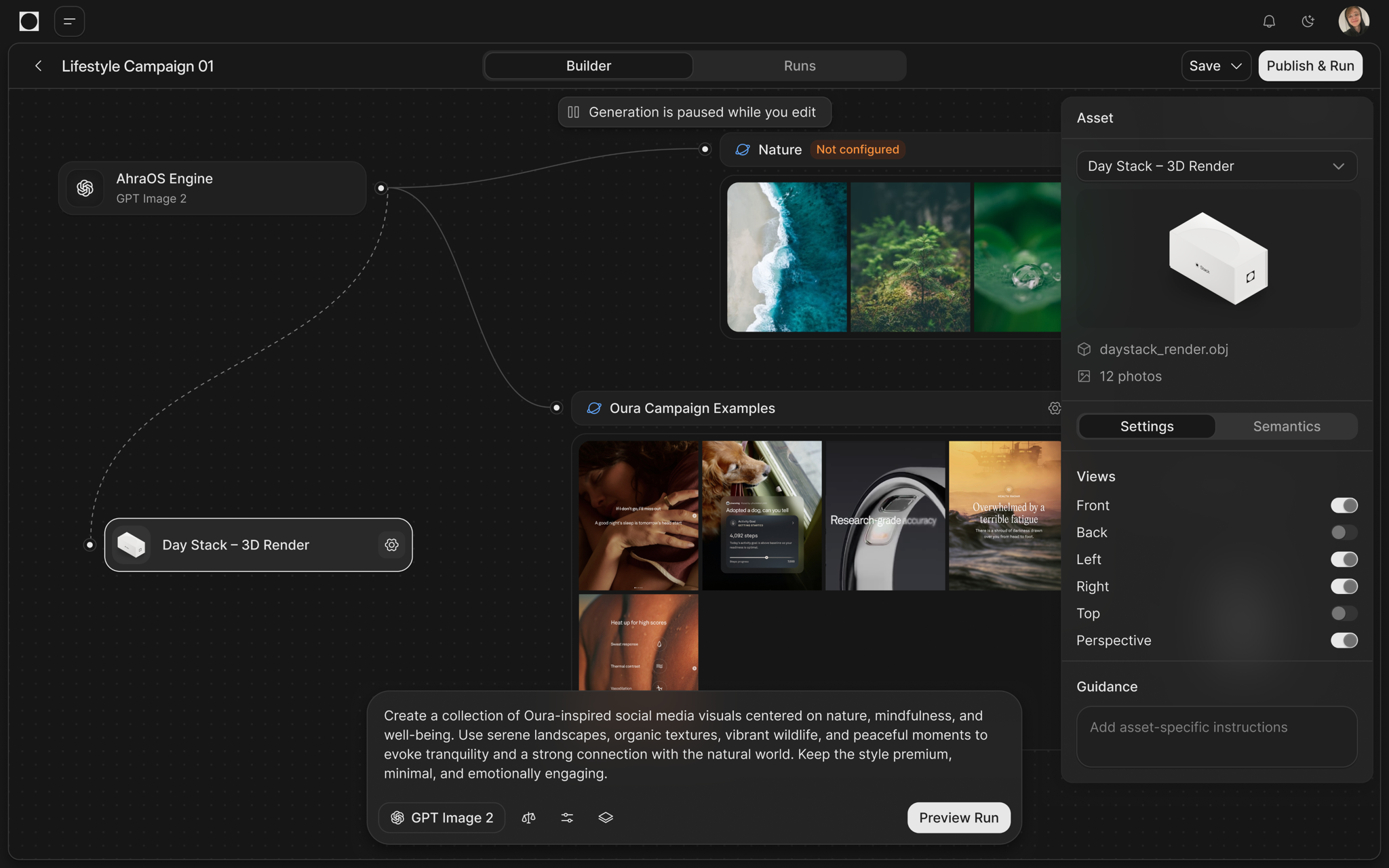Open the Day Stack – 3D Render asset dropdown

click(1217, 166)
